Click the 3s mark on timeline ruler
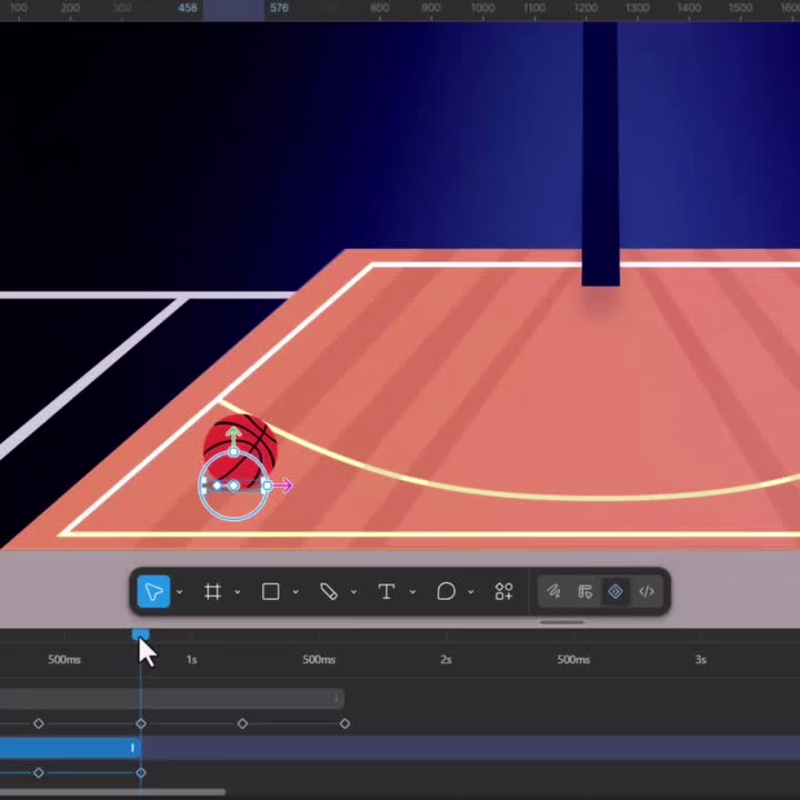Viewport: 800px width, 800px height. [701, 660]
